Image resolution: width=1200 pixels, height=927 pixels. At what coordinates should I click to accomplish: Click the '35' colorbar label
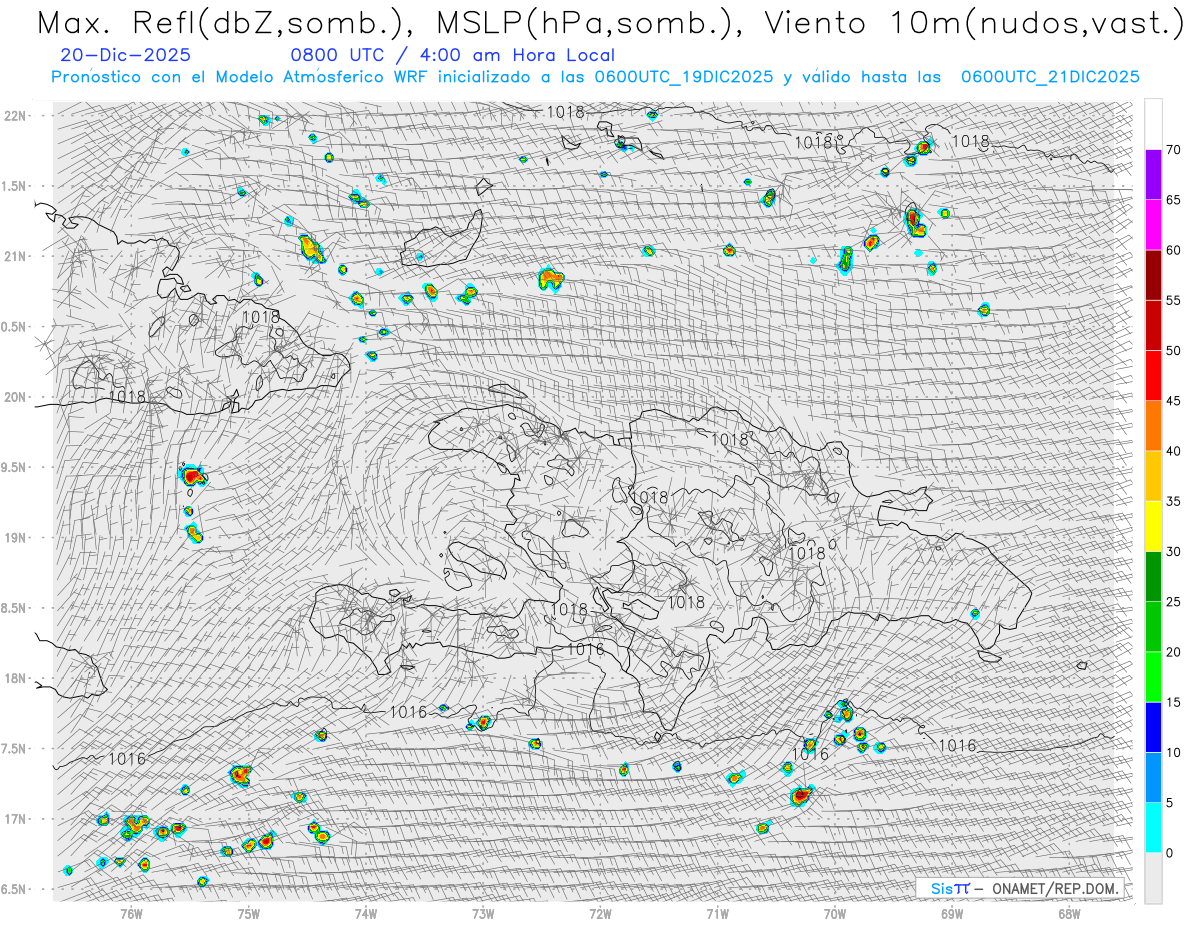point(1174,501)
